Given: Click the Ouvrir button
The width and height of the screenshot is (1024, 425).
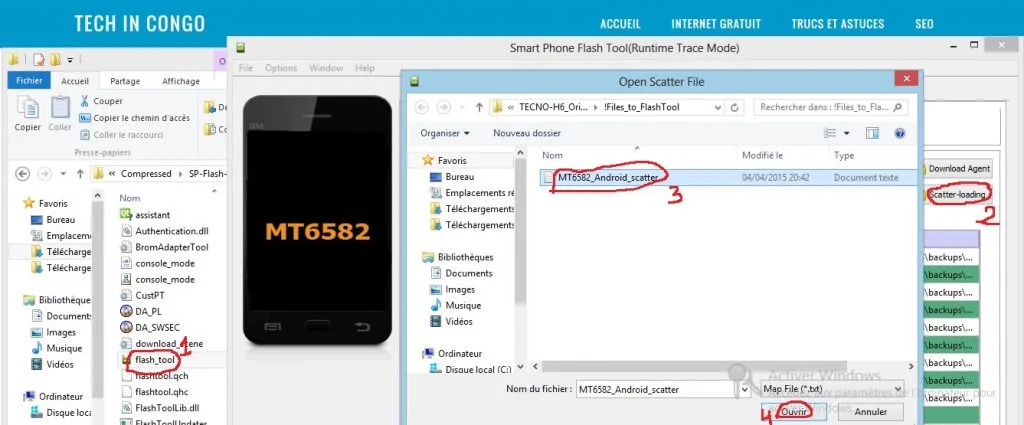Looking at the screenshot, I should 793,412.
